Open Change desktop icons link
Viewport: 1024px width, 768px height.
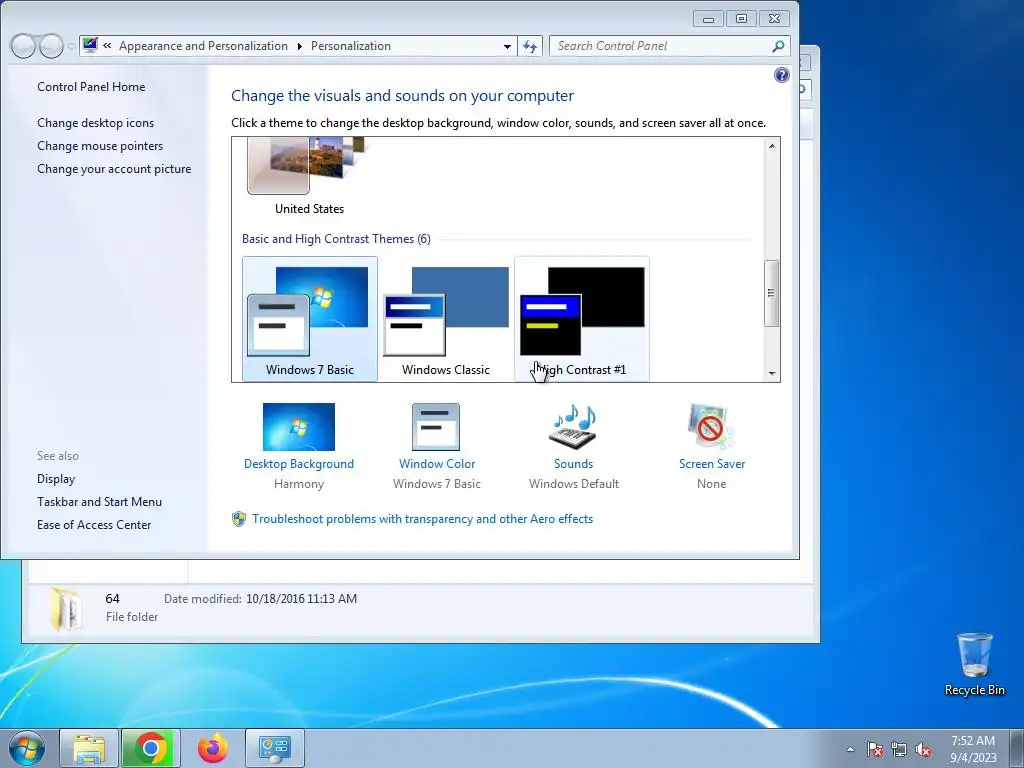click(95, 123)
